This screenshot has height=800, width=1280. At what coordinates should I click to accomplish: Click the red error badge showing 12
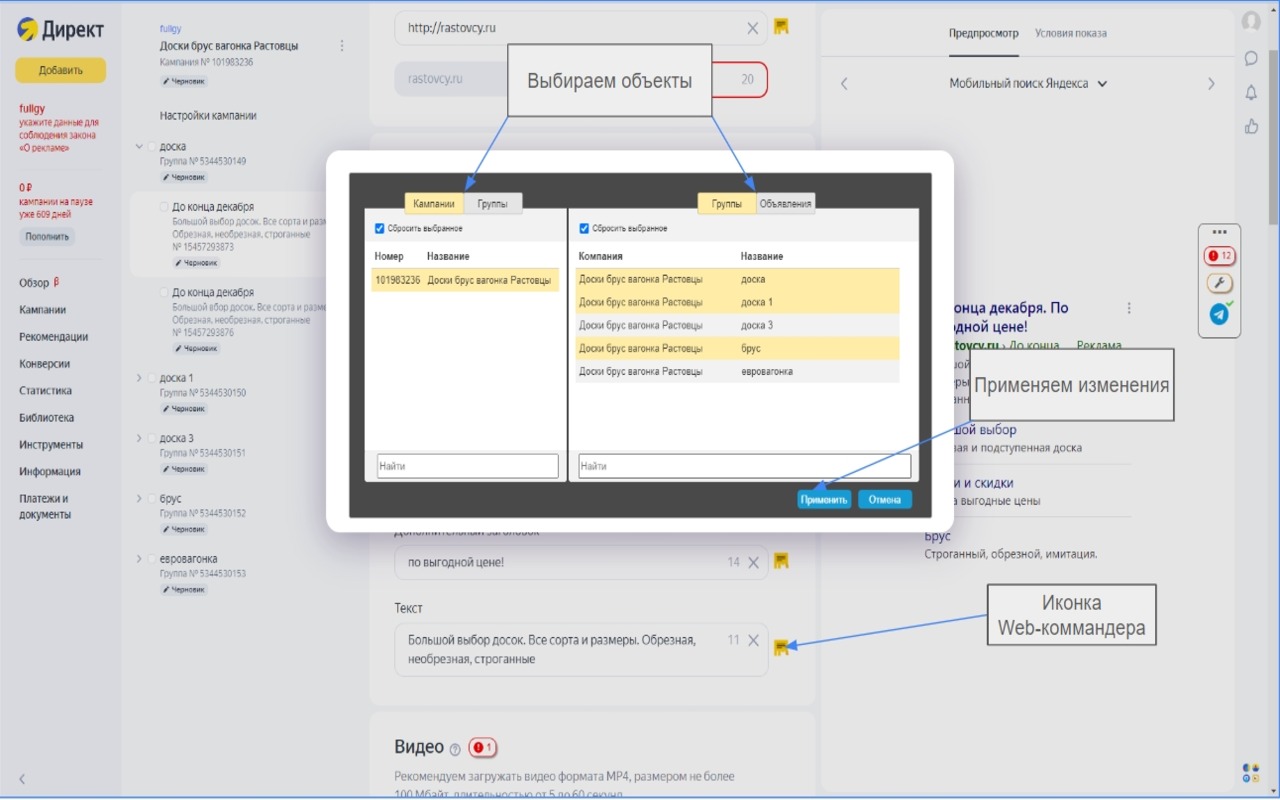1219,256
